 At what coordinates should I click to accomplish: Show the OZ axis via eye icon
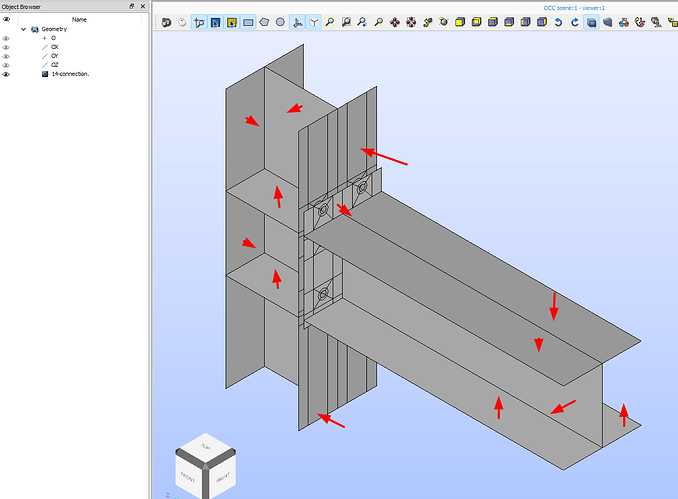tap(6, 65)
